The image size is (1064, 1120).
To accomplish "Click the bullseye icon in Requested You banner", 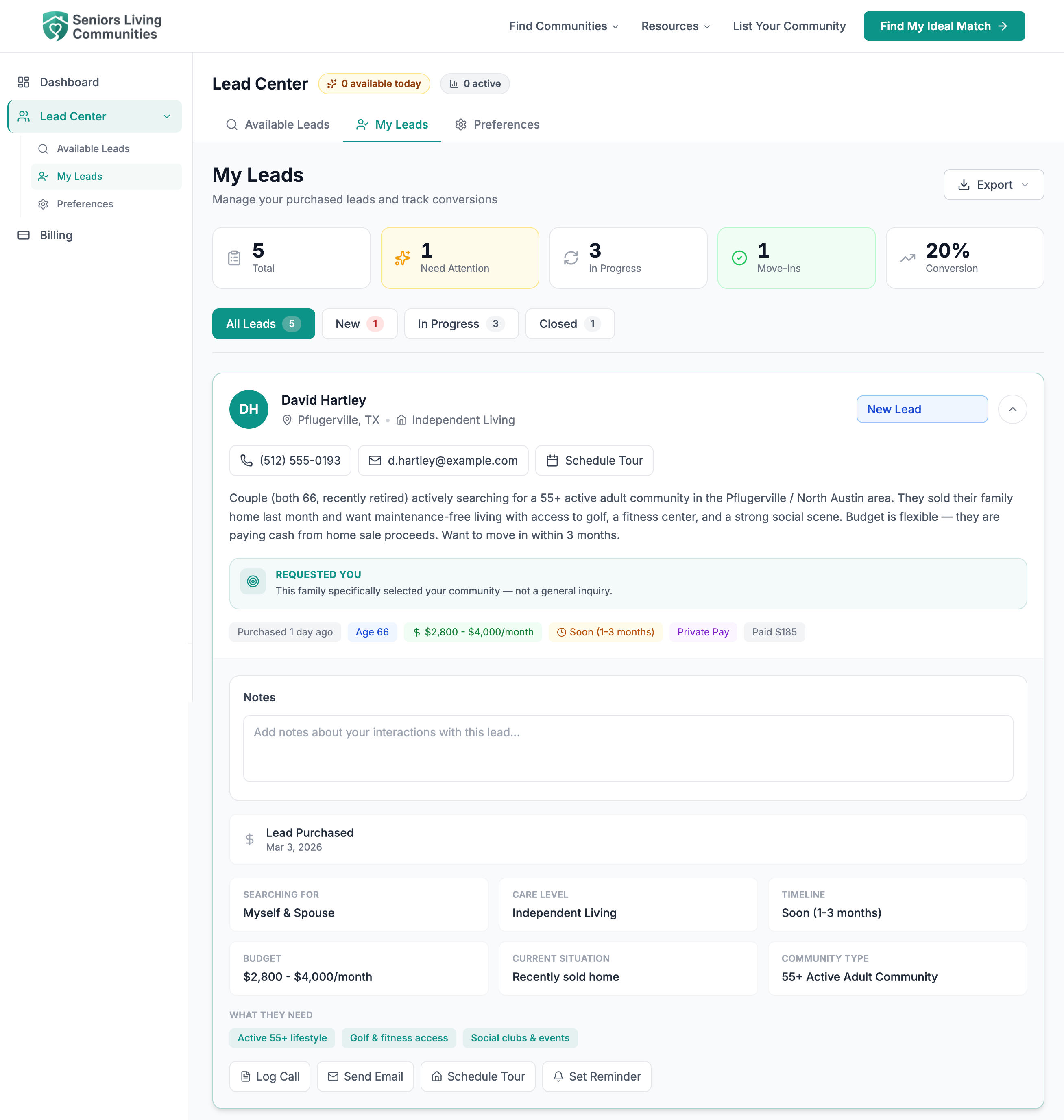I will click(x=253, y=581).
